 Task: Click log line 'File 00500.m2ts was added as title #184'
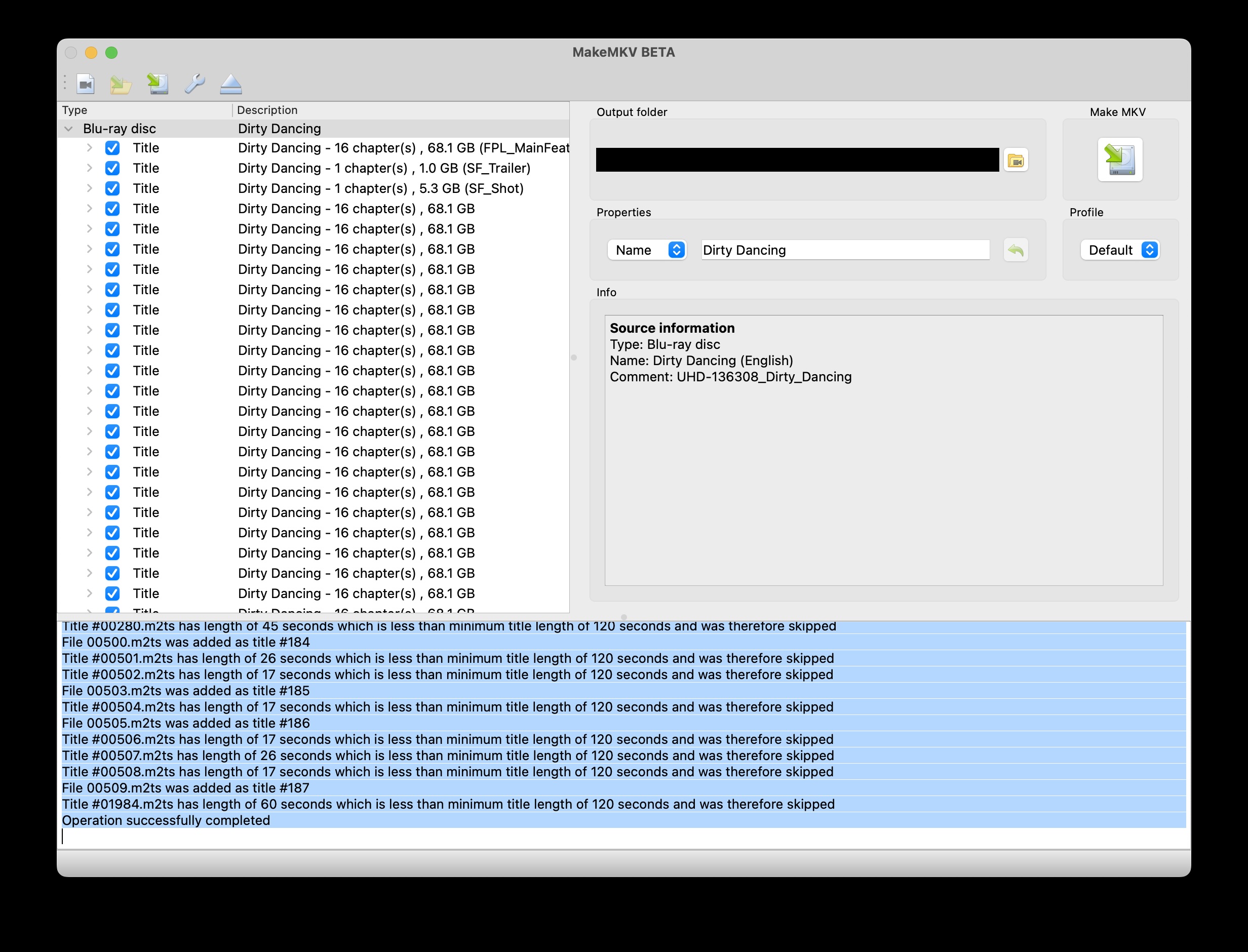[x=186, y=642]
